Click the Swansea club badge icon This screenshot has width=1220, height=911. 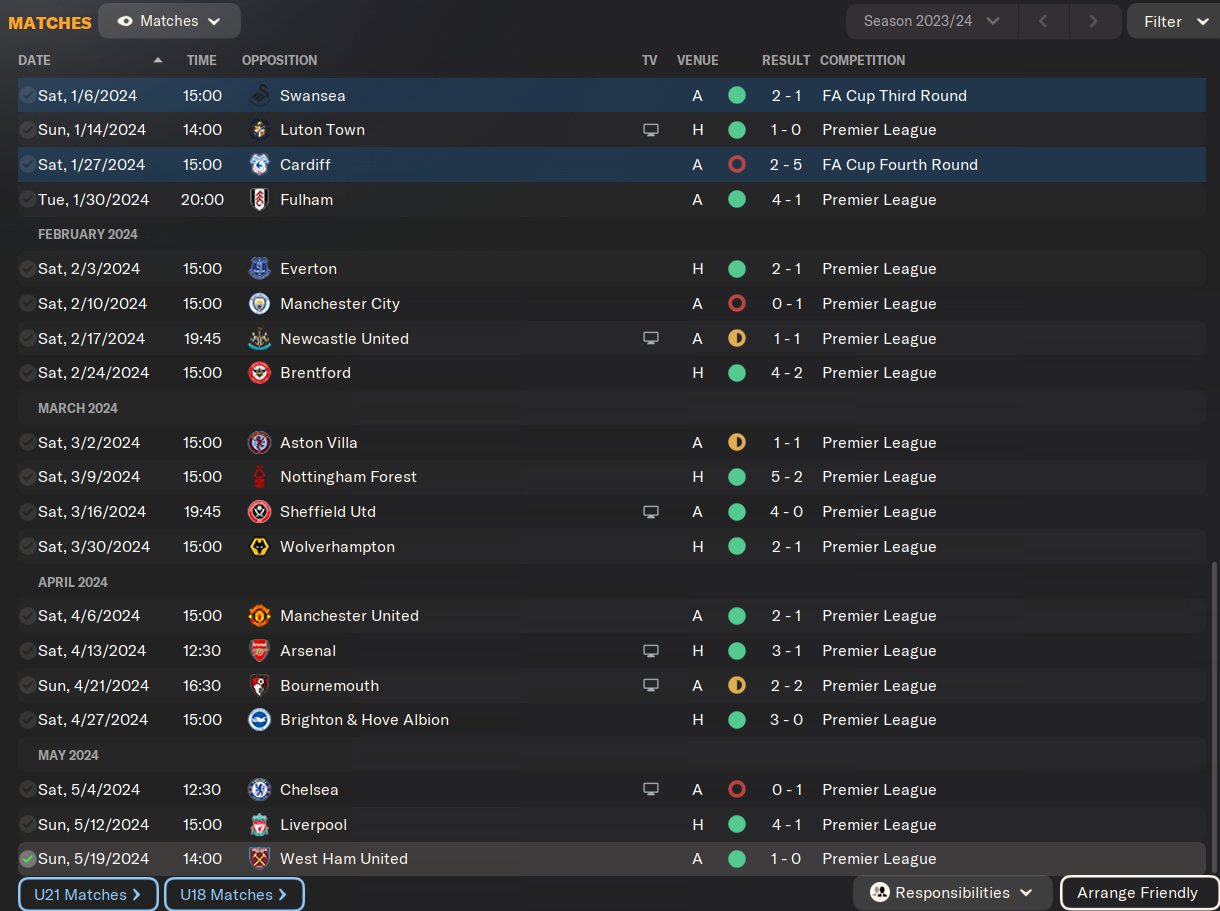pos(259,96)
